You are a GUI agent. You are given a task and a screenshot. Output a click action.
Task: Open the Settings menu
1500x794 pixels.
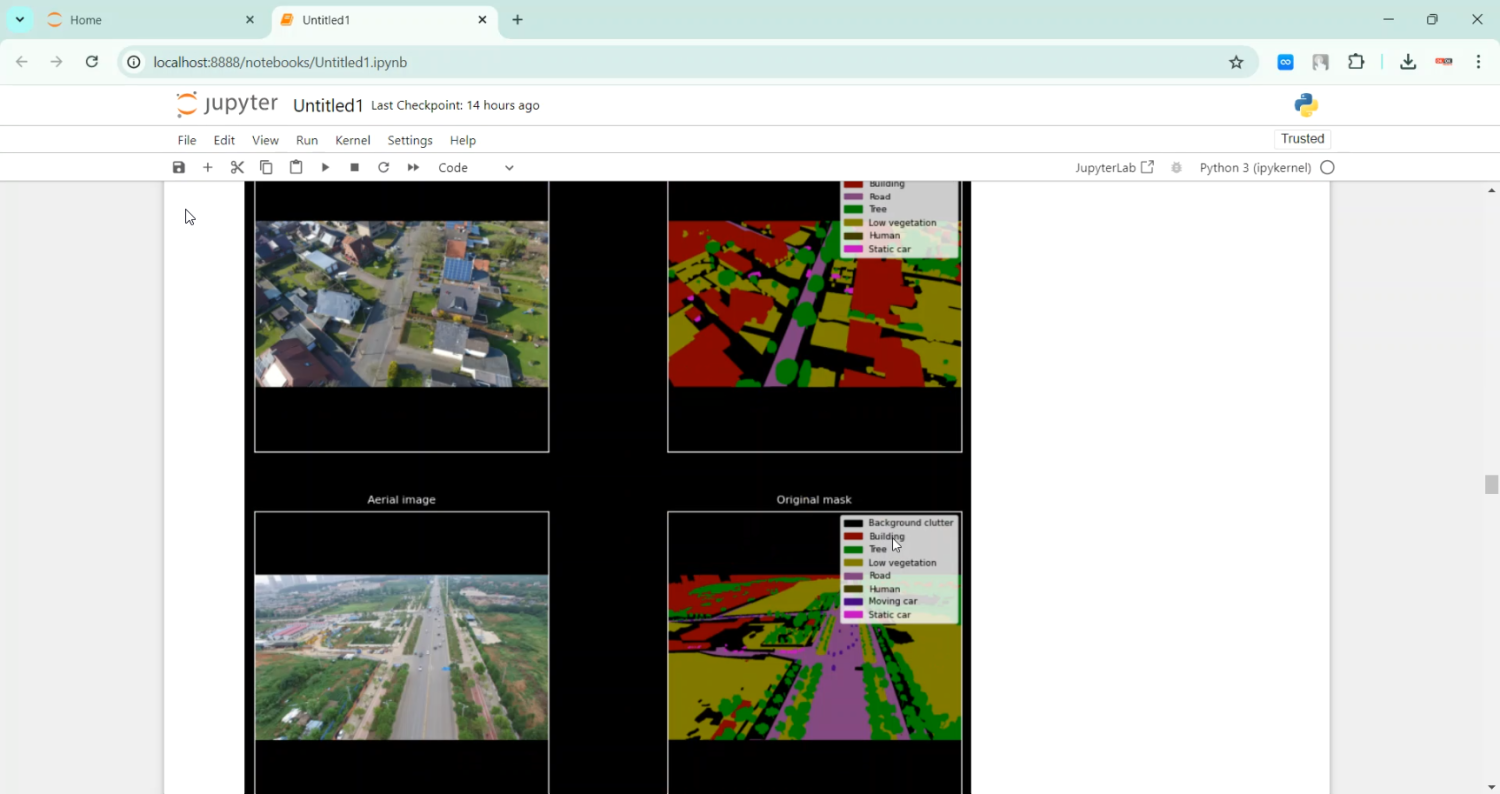coord(410,140)
